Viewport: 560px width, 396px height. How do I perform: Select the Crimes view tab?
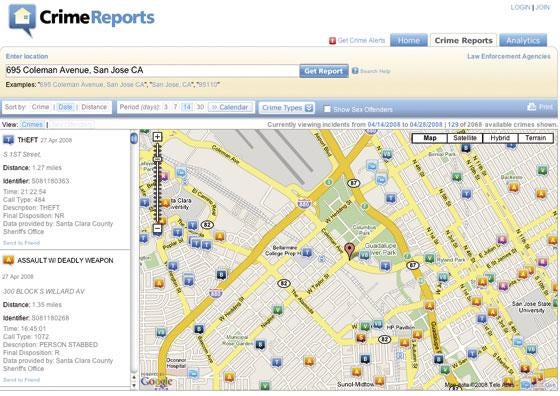coord(32,125)
